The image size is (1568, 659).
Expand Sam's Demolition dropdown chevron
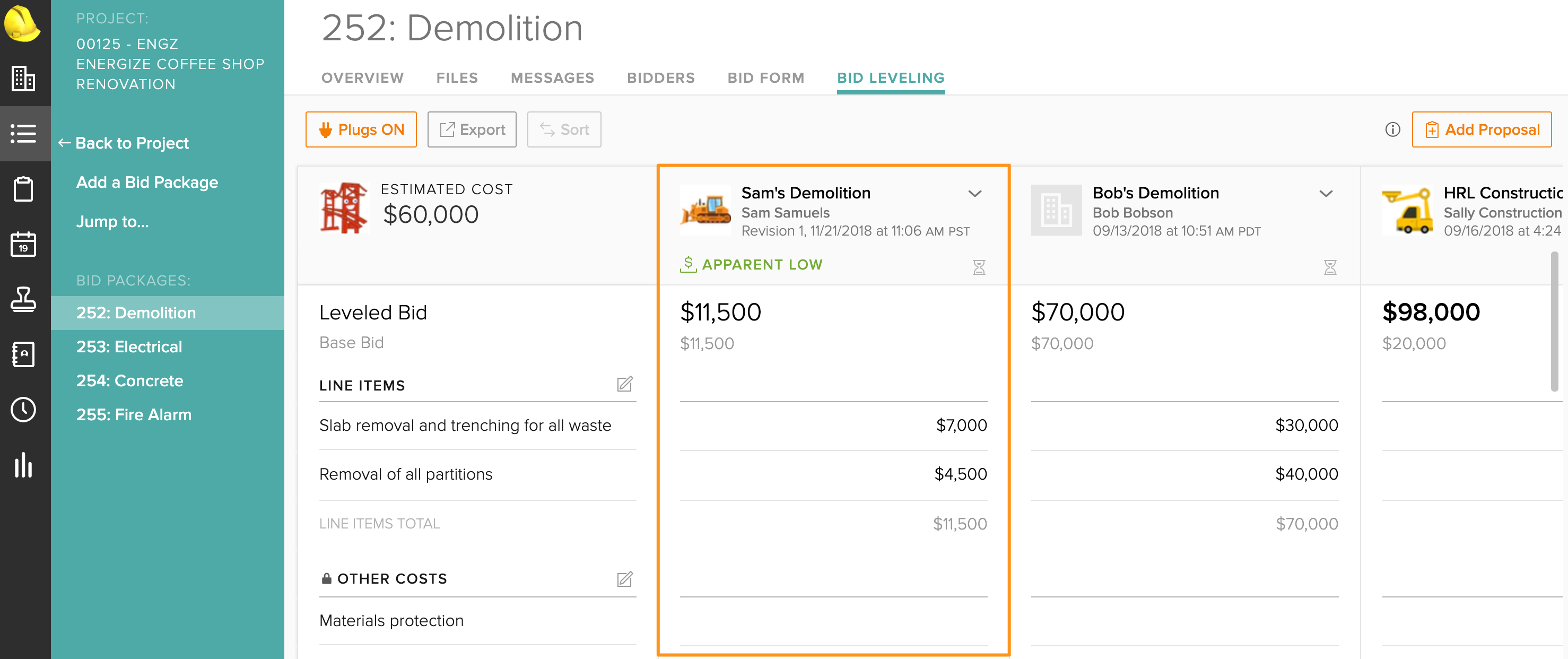[974, 194]
